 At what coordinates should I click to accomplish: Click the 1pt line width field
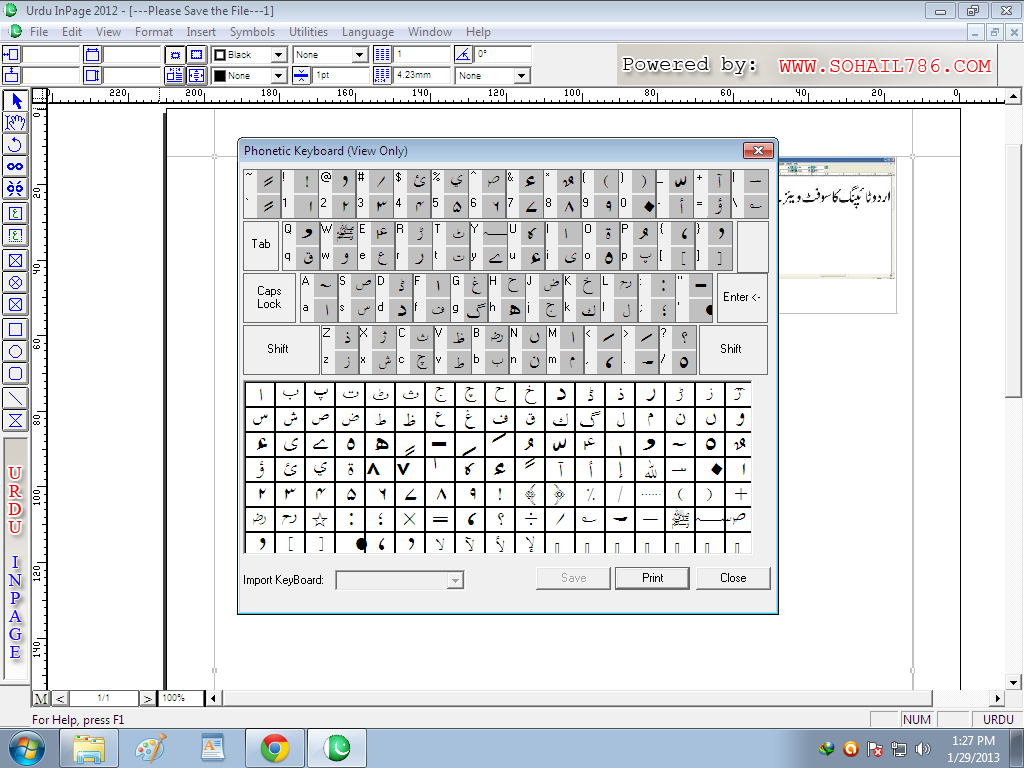click(x=341, y=75)
